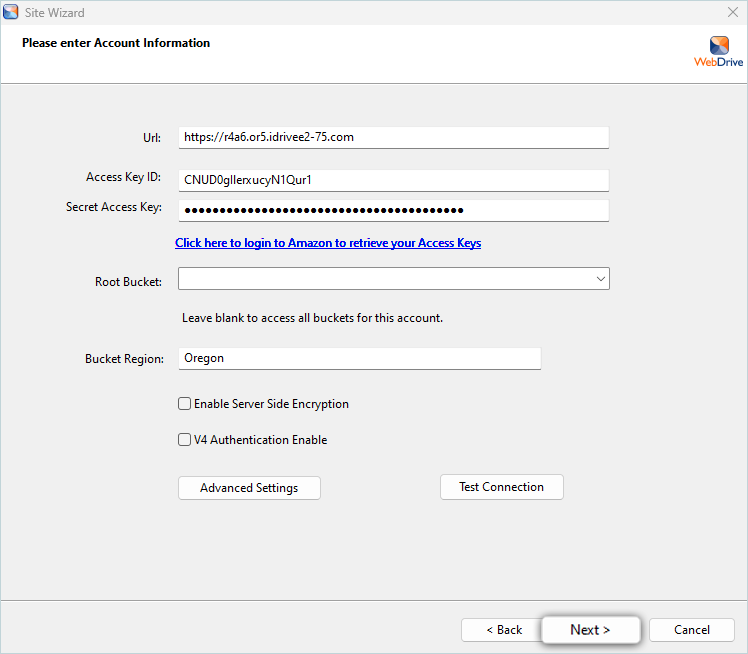Focus the Url input field
Screen dimensions: 748x654
tap(393, 137)
